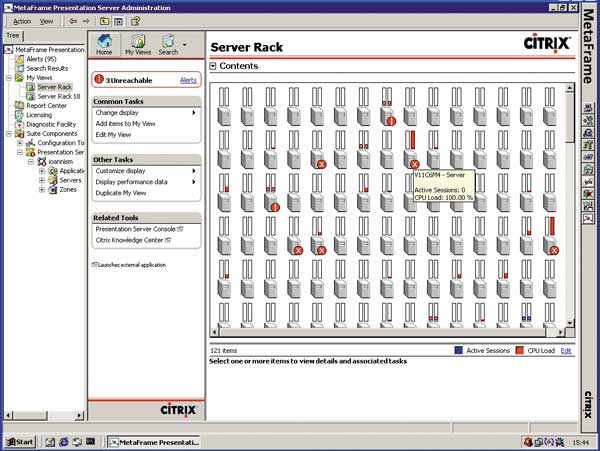Open Report Center in the tree
Screen dimensions: 600x451
click(46, 106)
